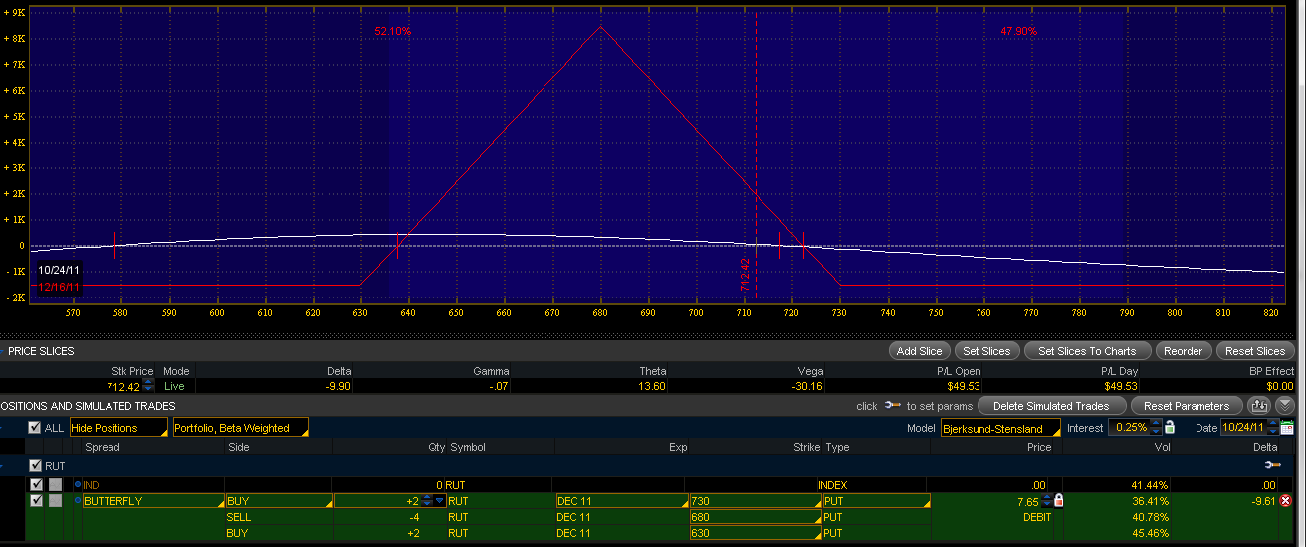Click the Add Slice button
The width and height of the screenshot is (1306, 547).
[919, 351]
